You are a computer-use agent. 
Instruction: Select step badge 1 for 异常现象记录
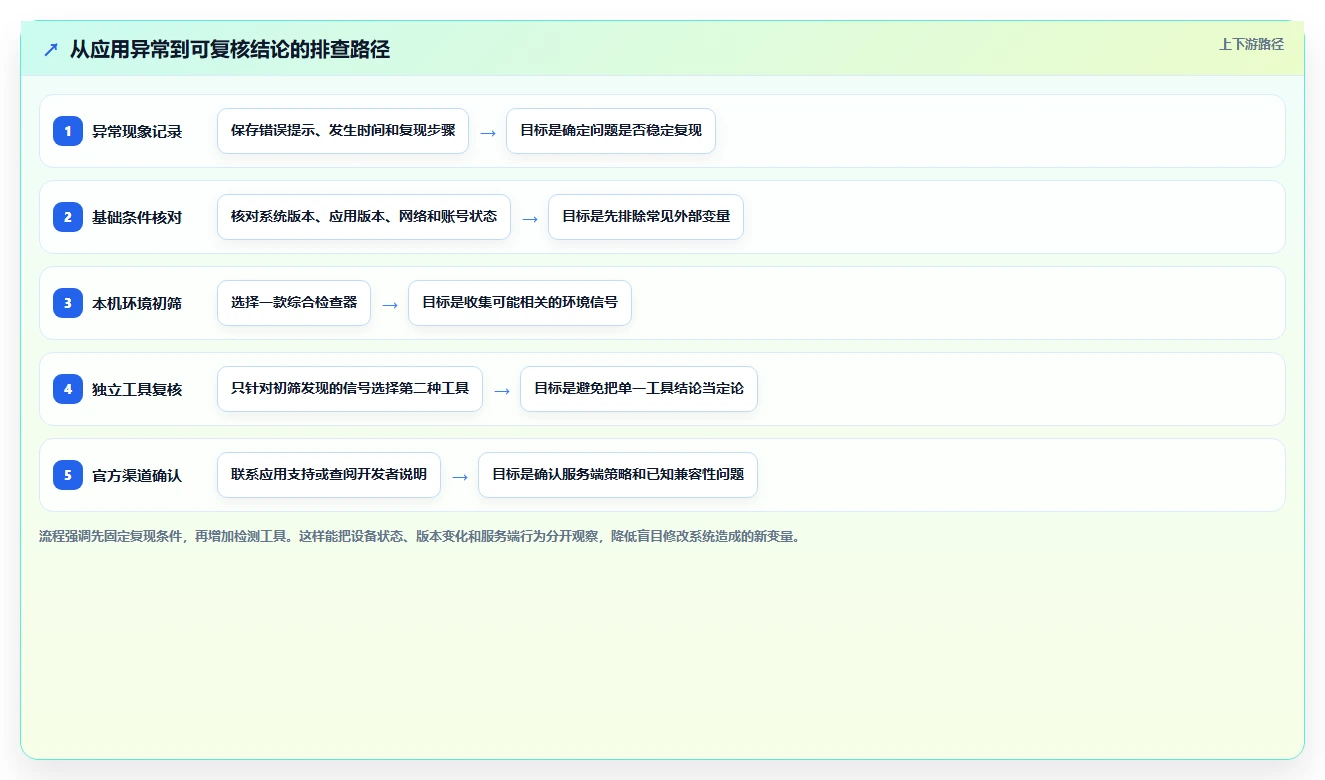(68, 131)
